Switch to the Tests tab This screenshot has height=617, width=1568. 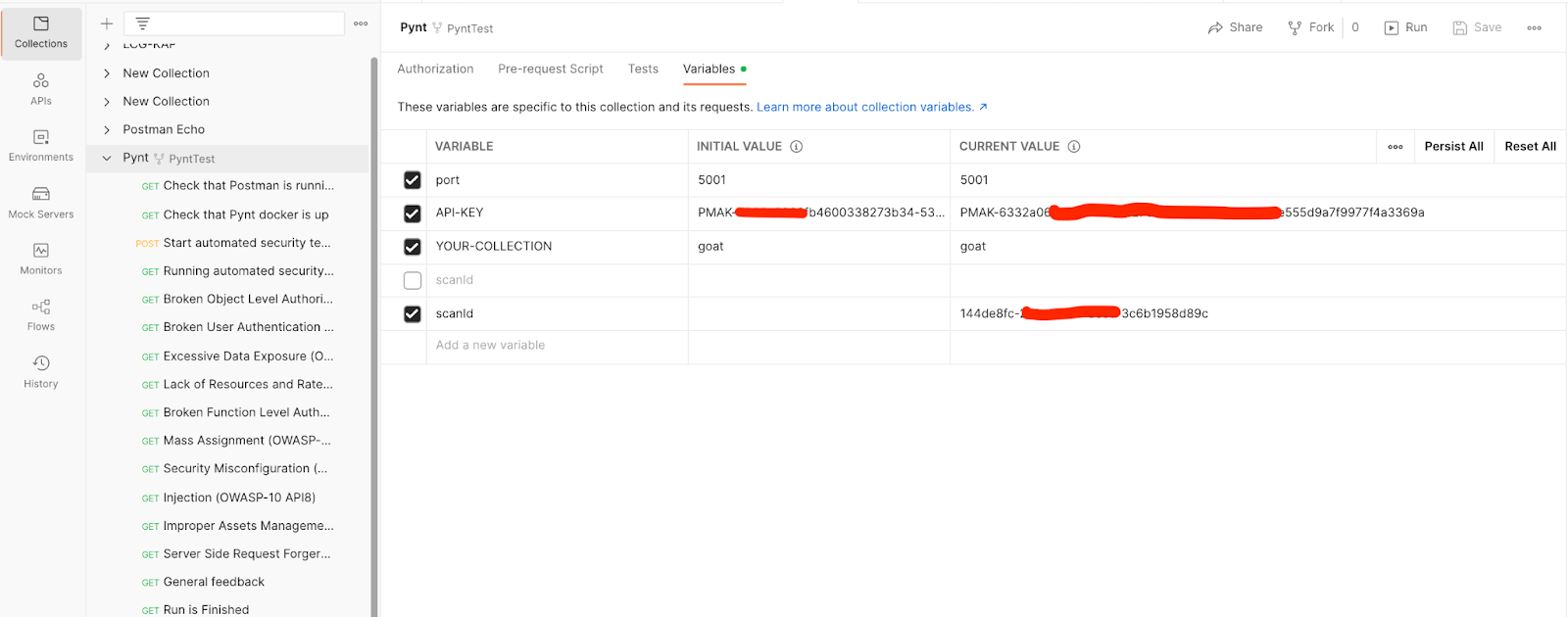[643, 69]
